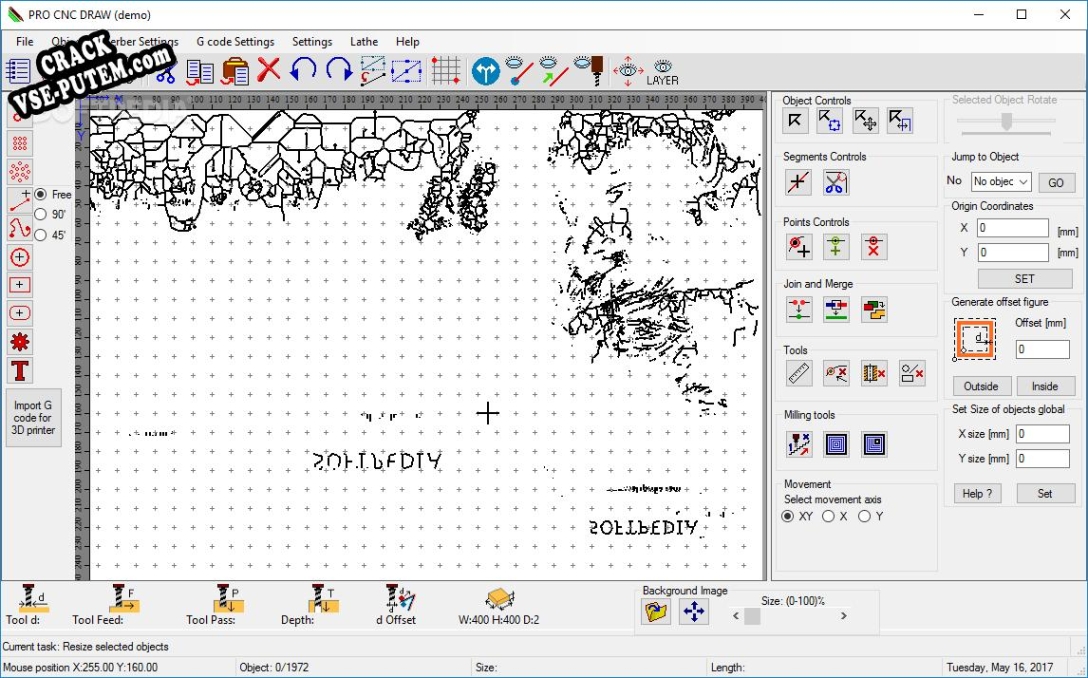The image size is (1088, 678).
Task: Select the red Text tool
Action: pos(20,371)
